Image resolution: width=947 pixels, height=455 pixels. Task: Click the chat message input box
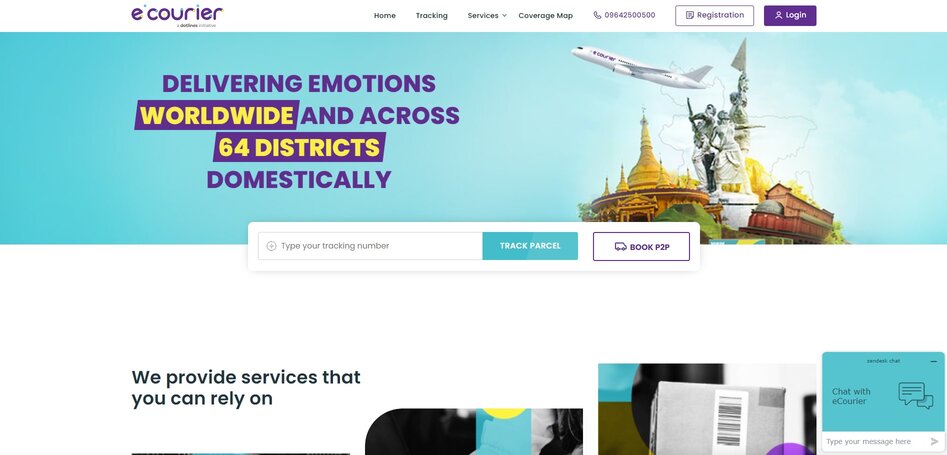tap(876, 442)
